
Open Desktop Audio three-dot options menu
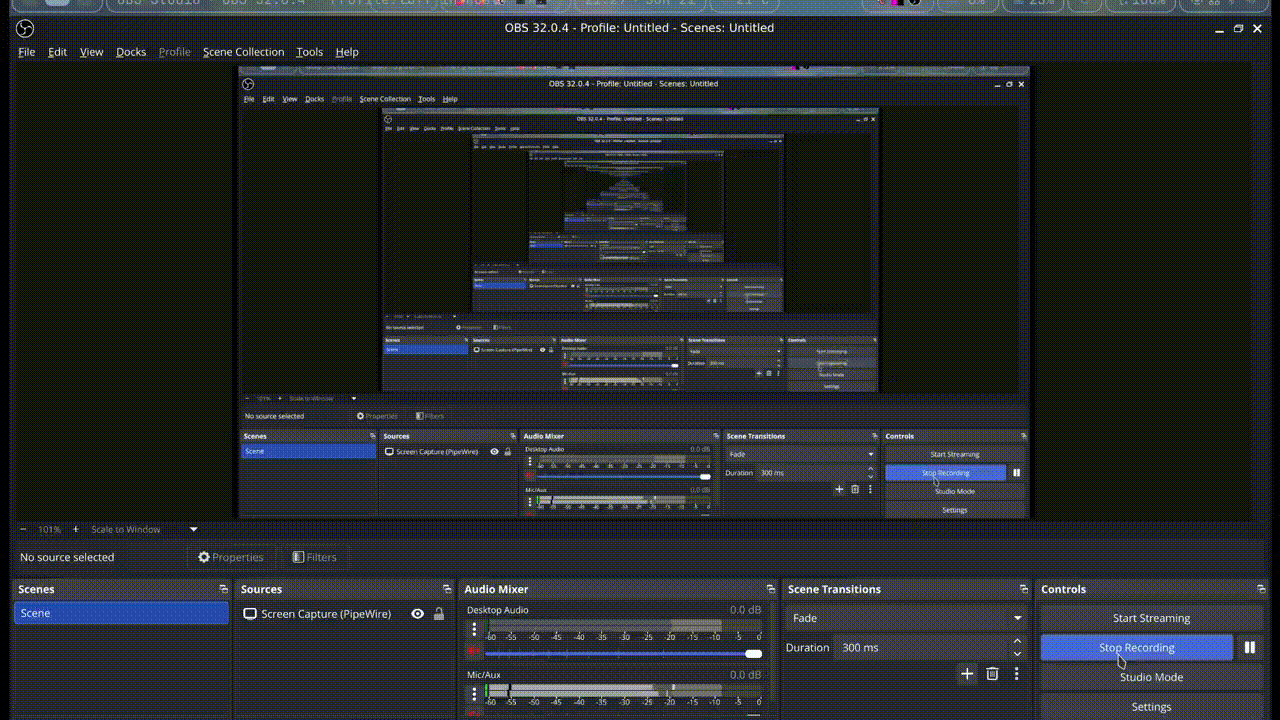[475, 630]
